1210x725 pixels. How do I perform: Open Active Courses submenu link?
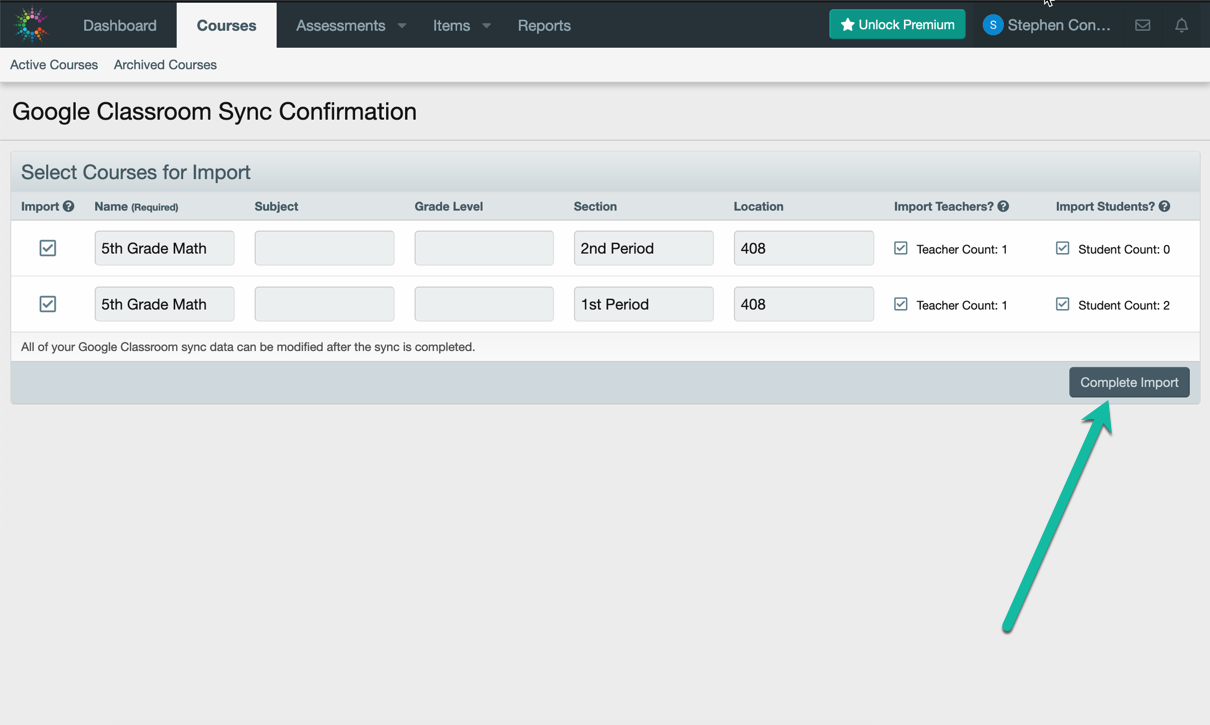[54, 65]
